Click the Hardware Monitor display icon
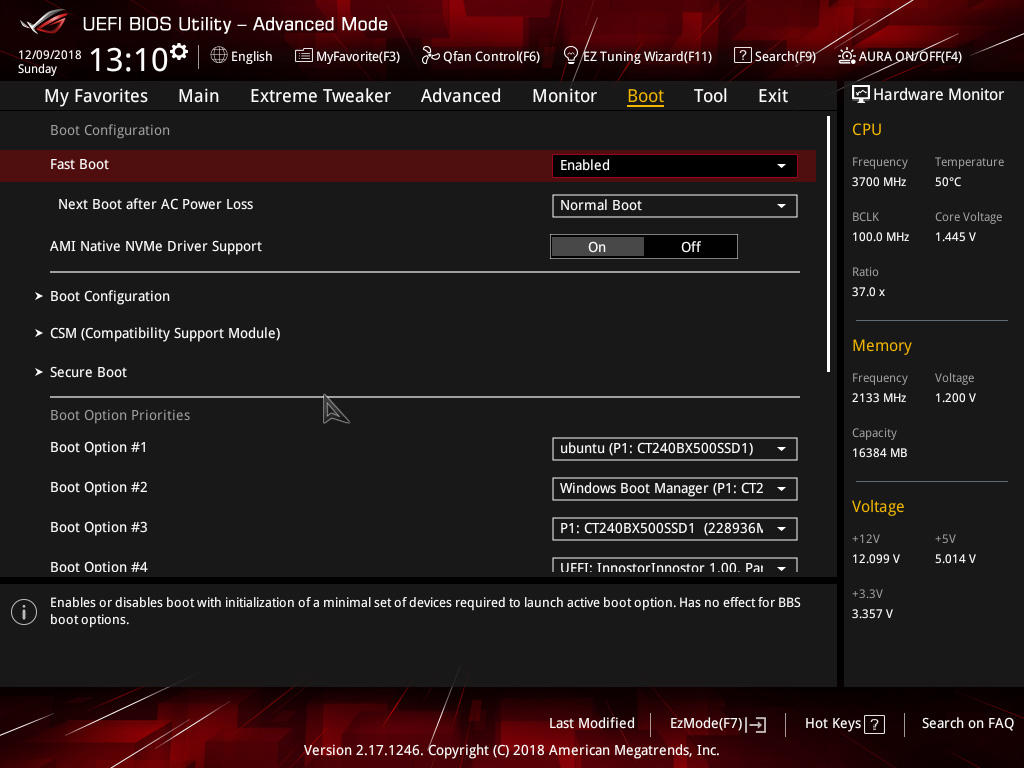Screen dimensions: 1024x768 click(861, 95)
